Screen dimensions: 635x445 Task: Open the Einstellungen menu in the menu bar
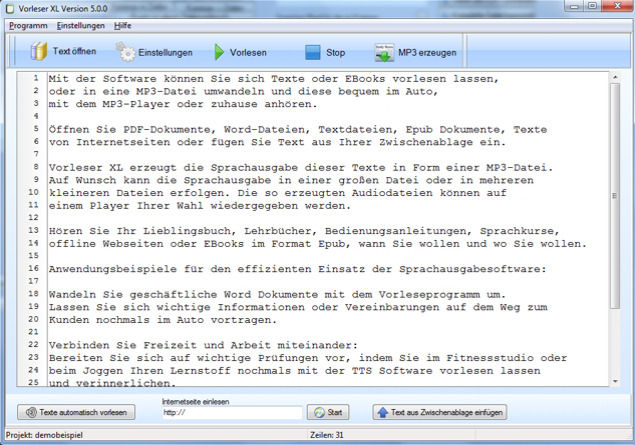click(81, 26)
